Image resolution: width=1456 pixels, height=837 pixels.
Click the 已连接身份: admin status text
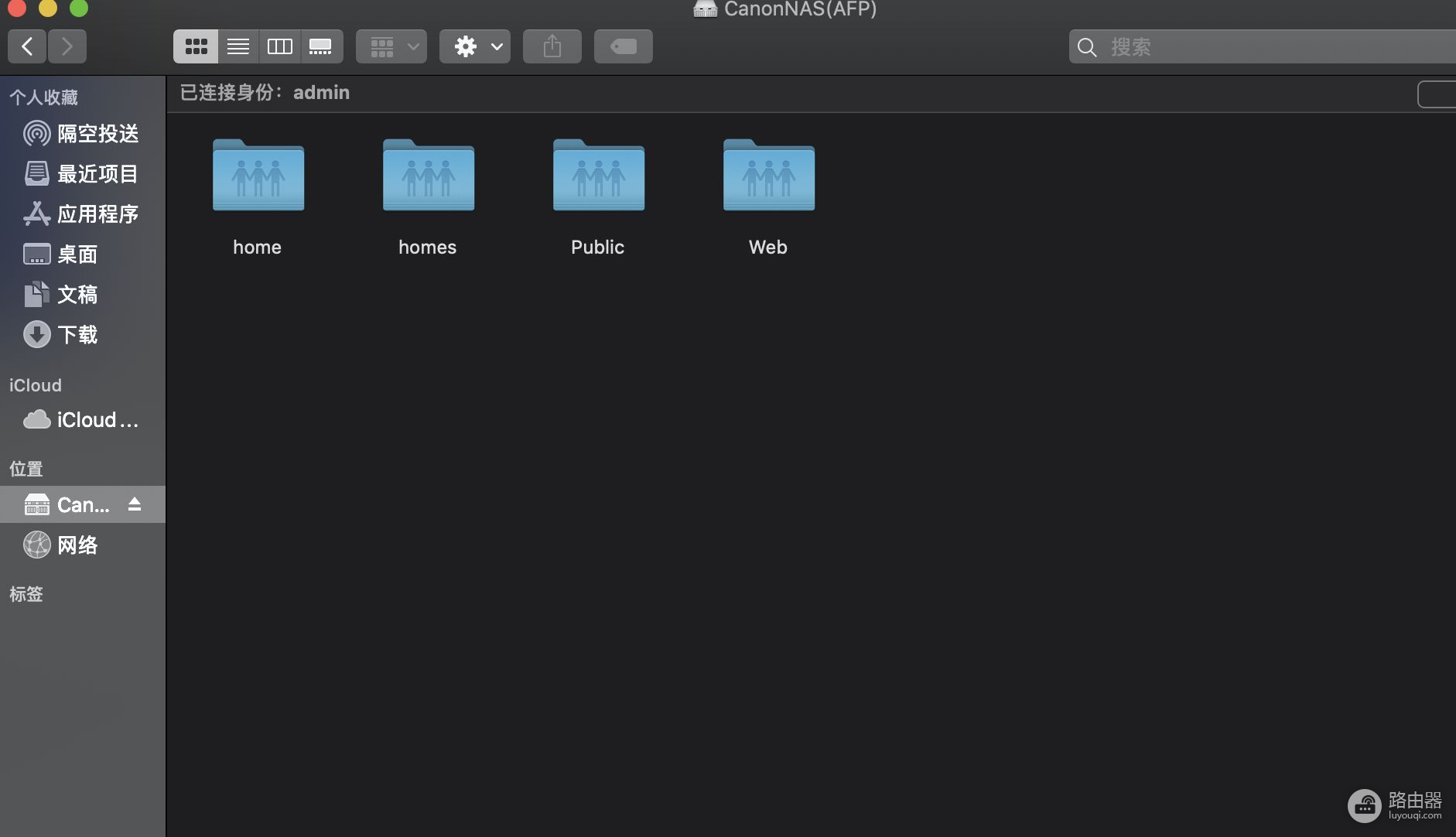[265, 93]
